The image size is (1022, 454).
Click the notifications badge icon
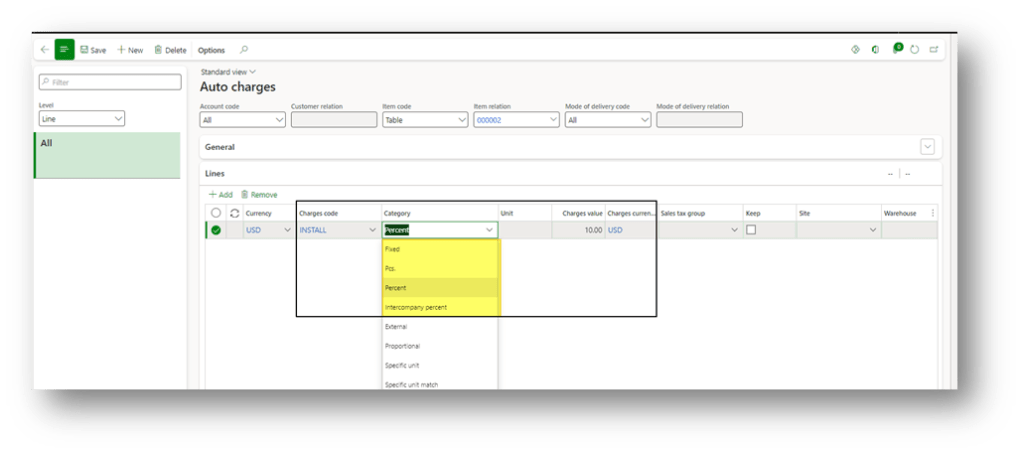(896, 49)
